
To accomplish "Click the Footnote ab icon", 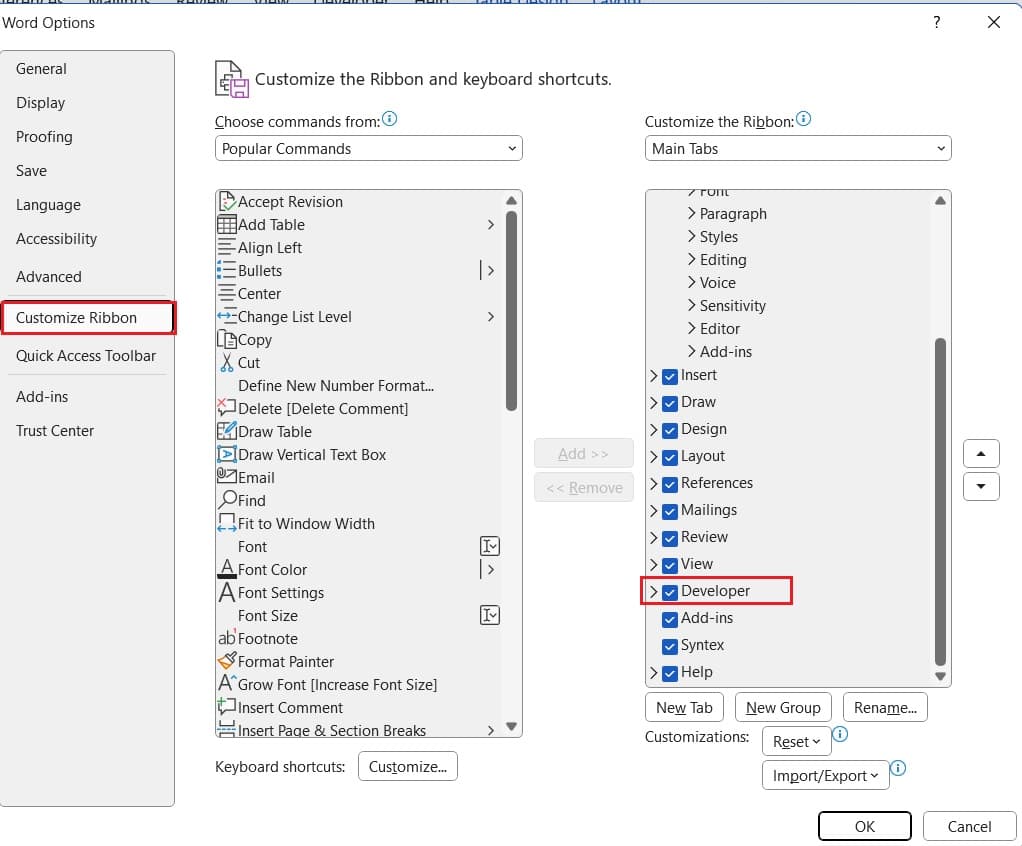I will click(227, 637).
